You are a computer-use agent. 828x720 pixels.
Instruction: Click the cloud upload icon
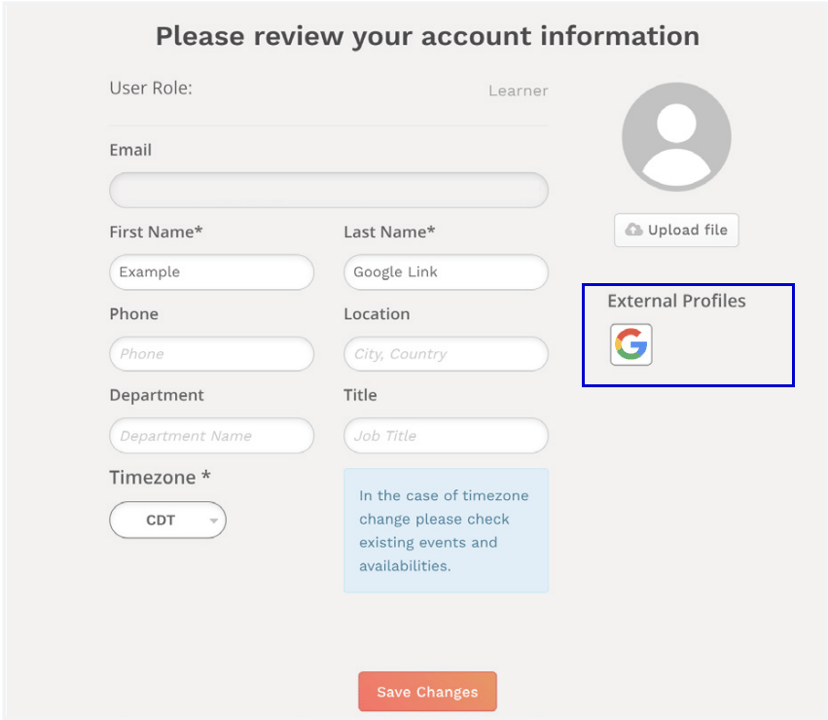click(632, 230)
